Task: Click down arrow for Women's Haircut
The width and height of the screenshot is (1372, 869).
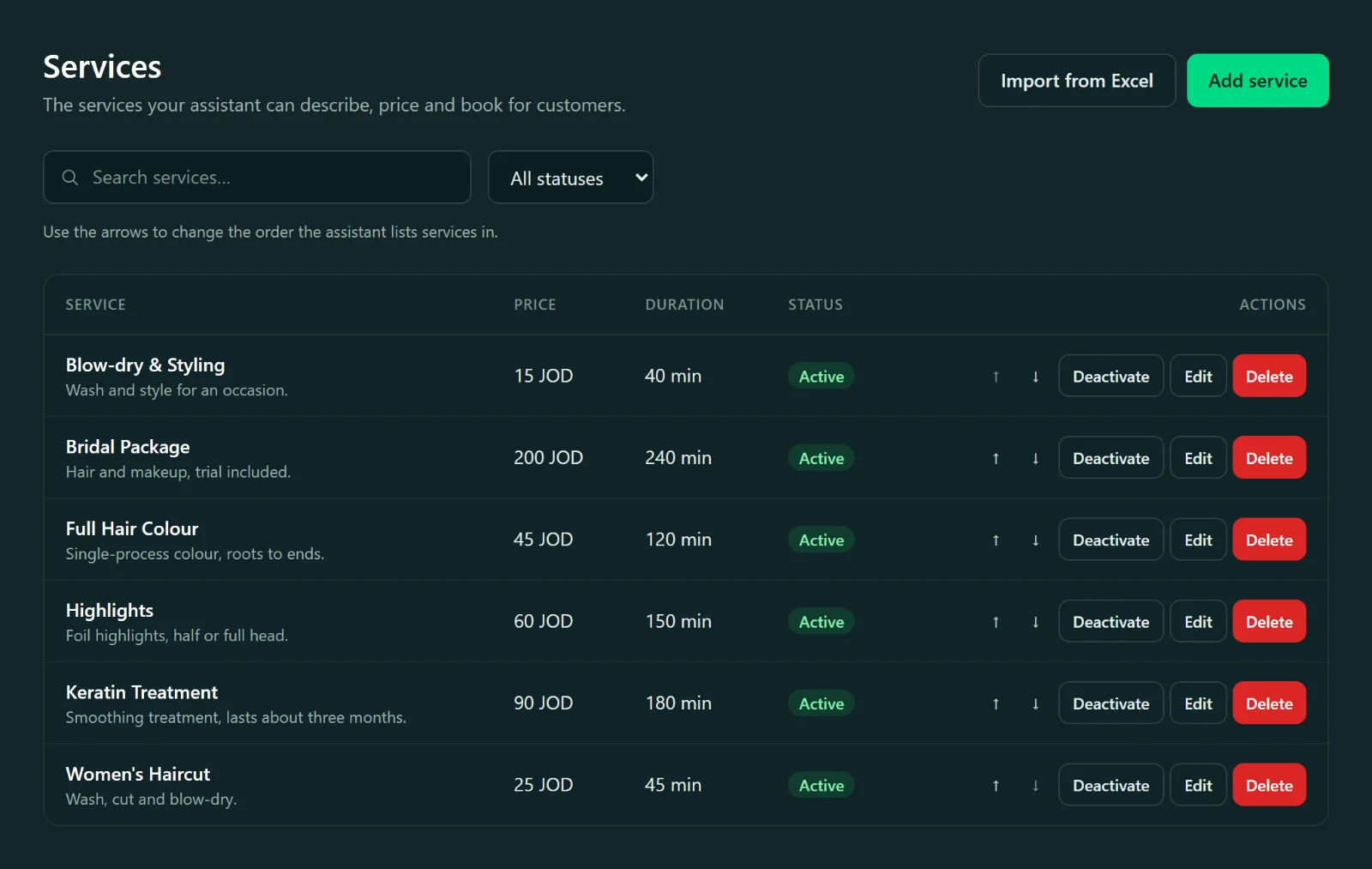Action: [x=1036, y=786]
